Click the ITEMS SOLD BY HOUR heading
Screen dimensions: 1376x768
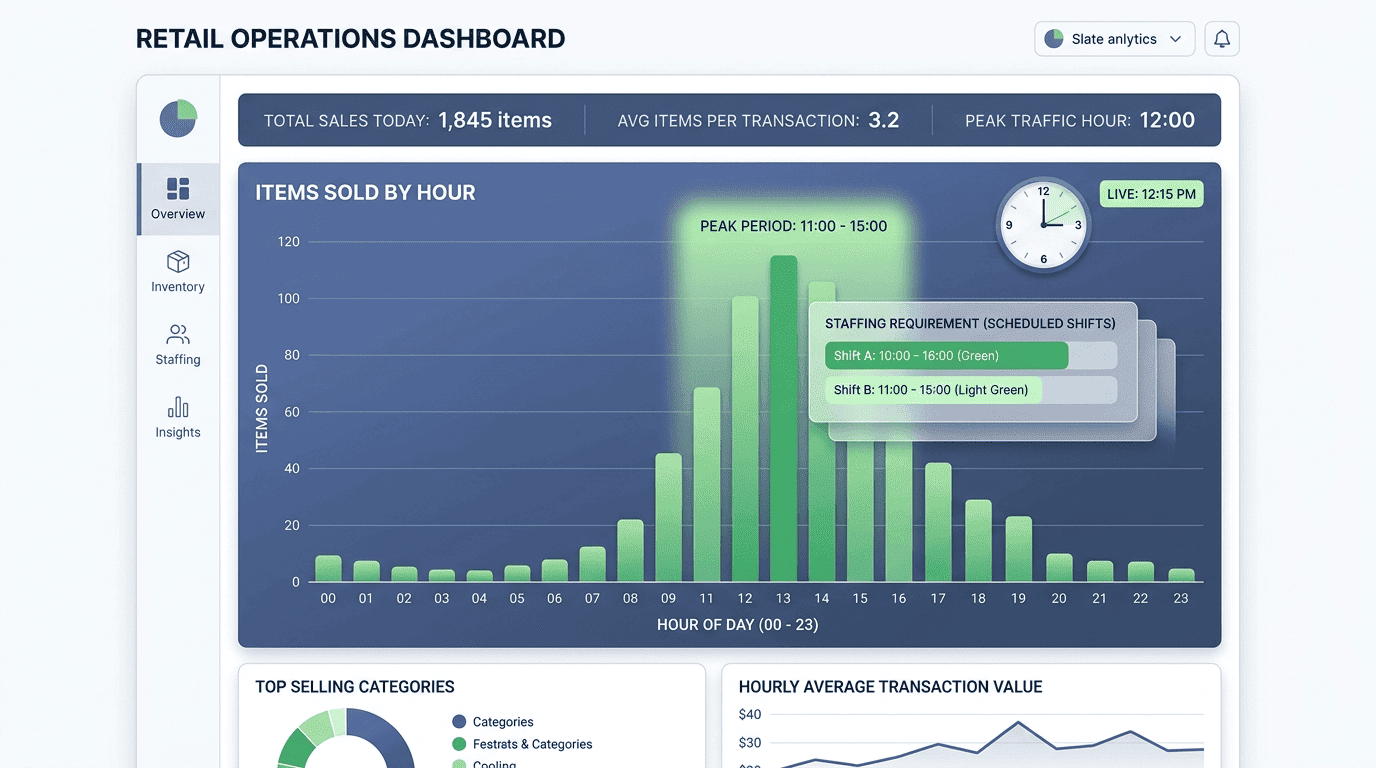[365, 193]
